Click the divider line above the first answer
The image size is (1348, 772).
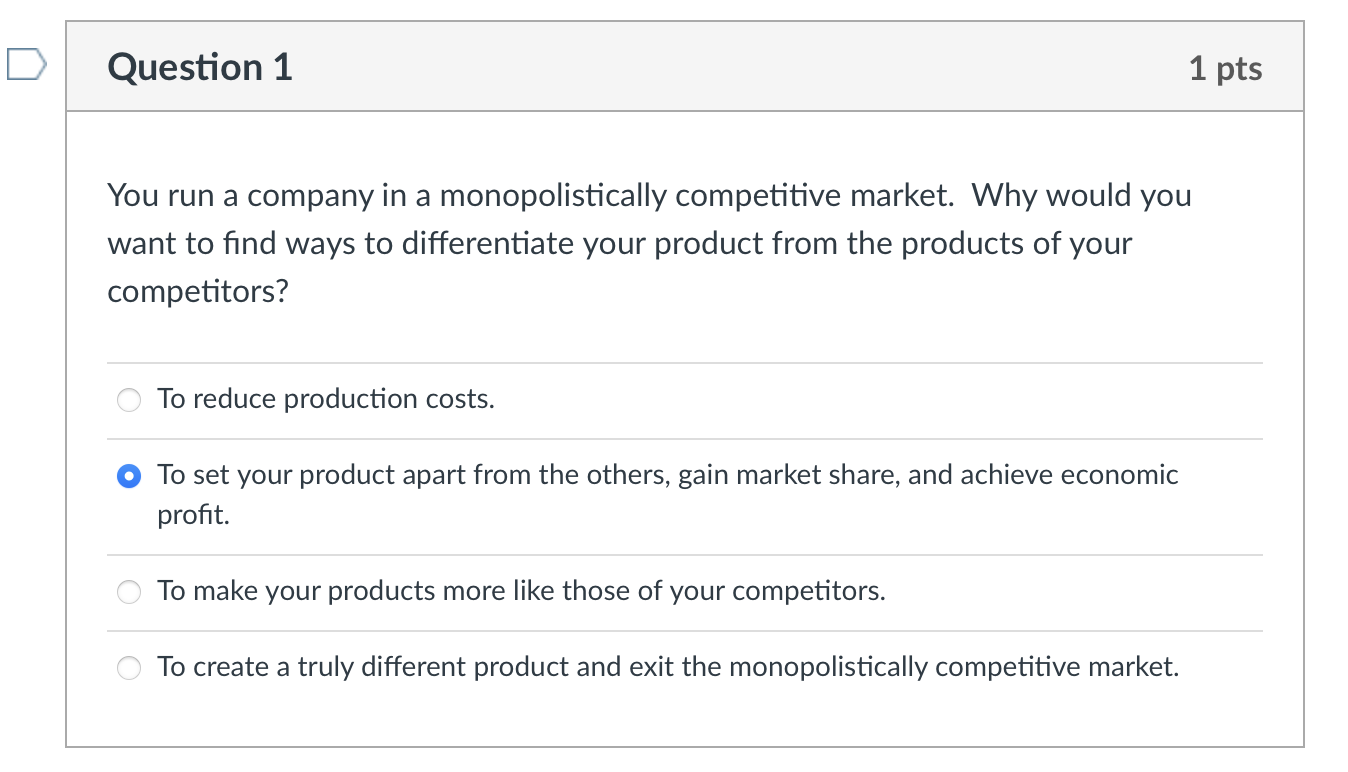click(x=683, y=362)
